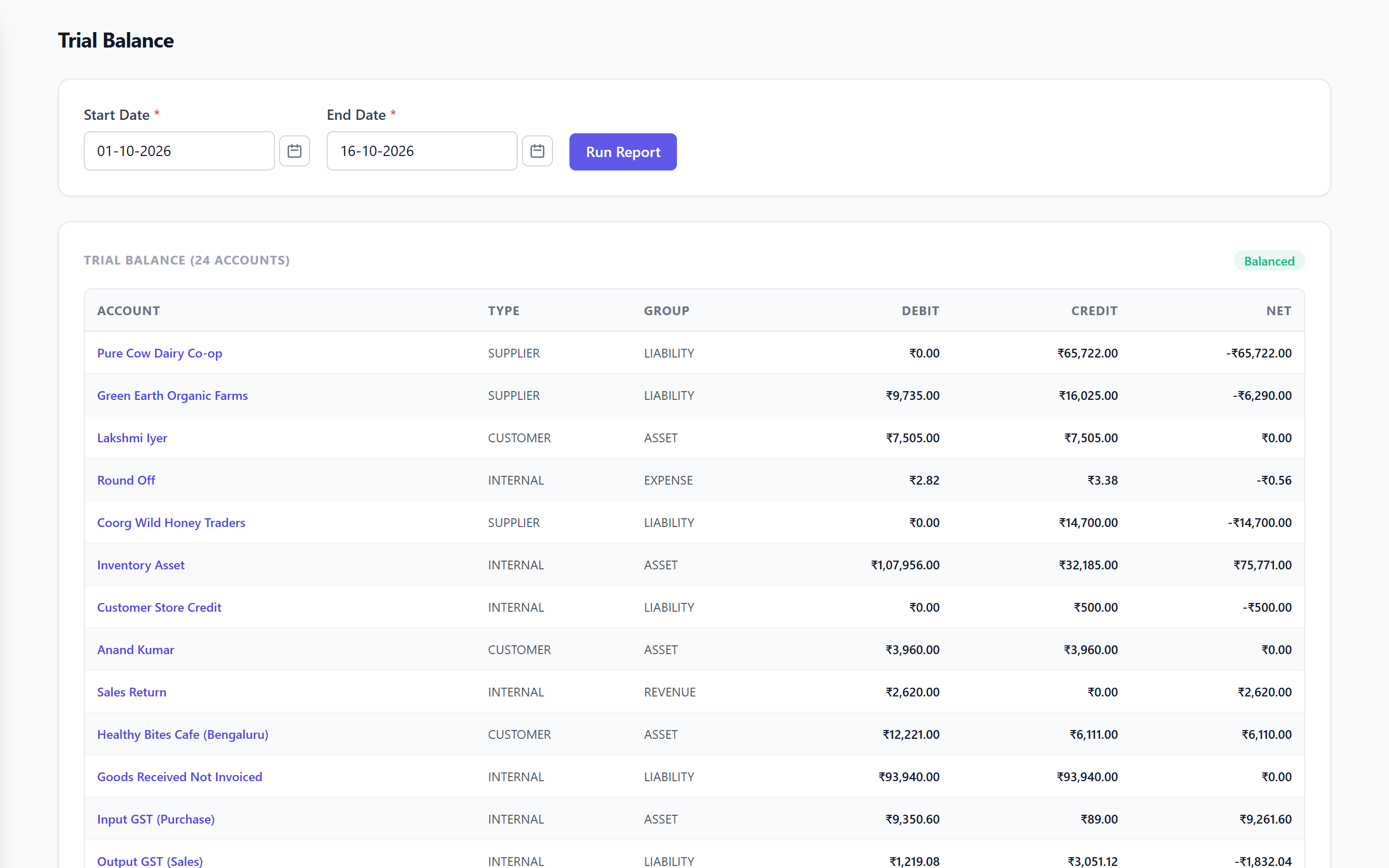Click the DEBIT column header

tap(920, 311)
